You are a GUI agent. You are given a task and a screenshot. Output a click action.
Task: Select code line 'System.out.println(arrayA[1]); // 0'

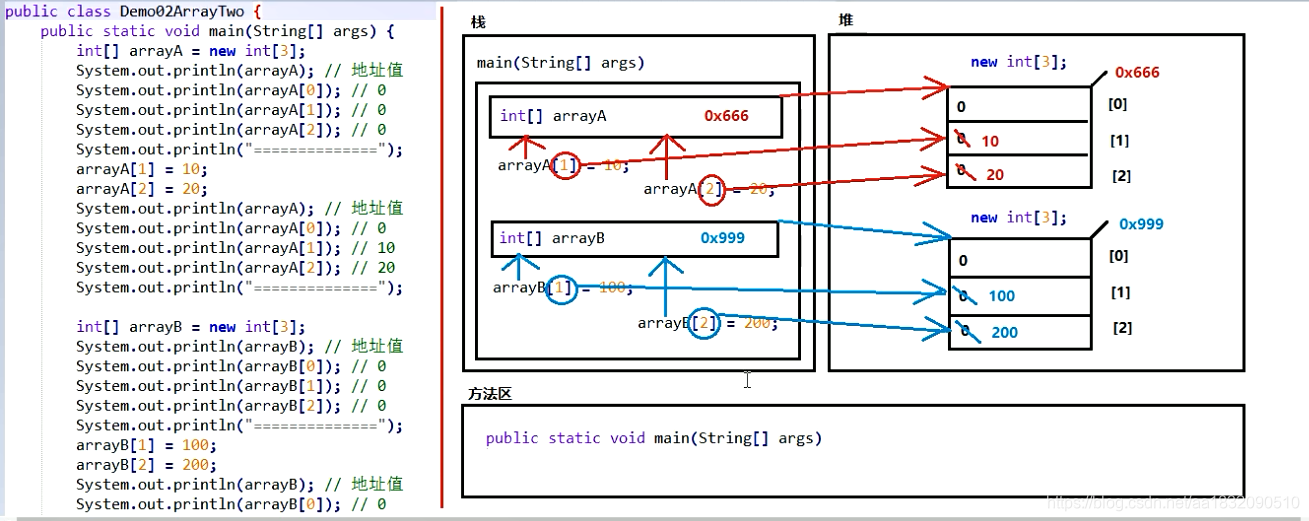231,110
